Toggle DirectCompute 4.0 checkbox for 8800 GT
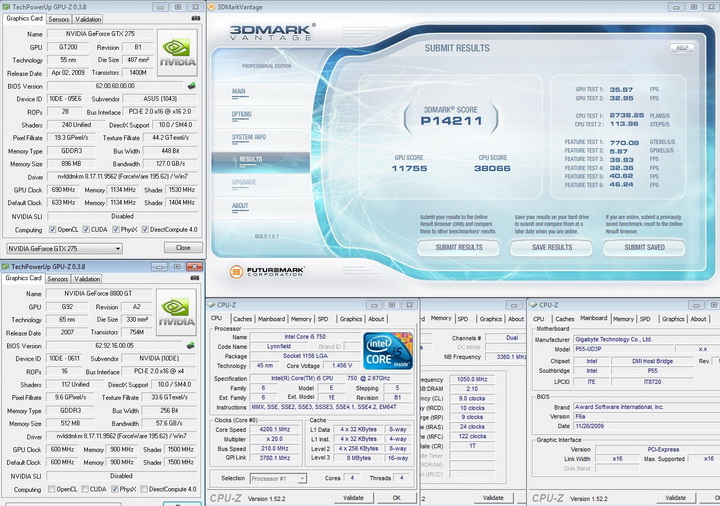720x506 pixels. tap(144, 489)
